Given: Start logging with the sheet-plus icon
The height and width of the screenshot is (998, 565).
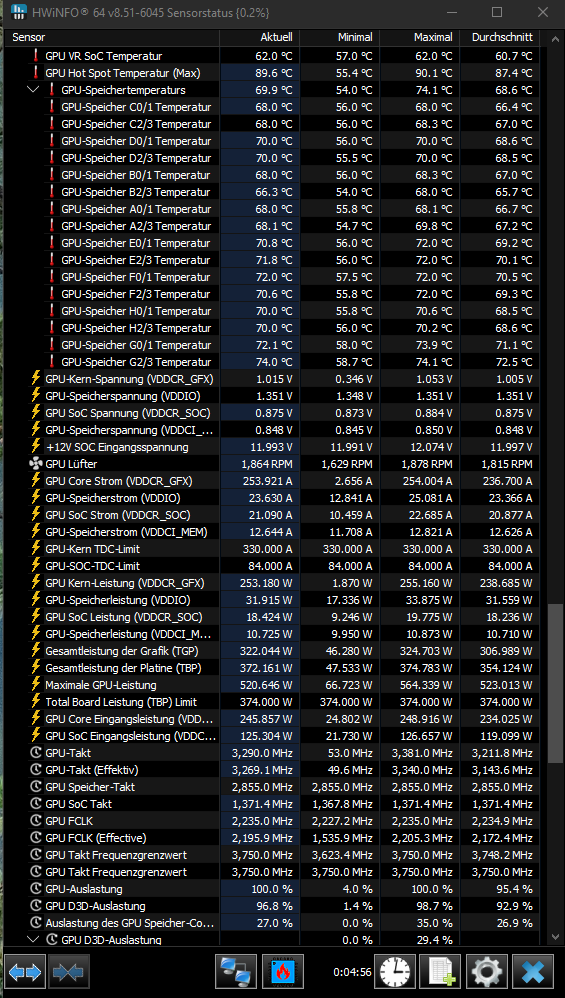Looking at the screenshot, I should click(441, 972).
